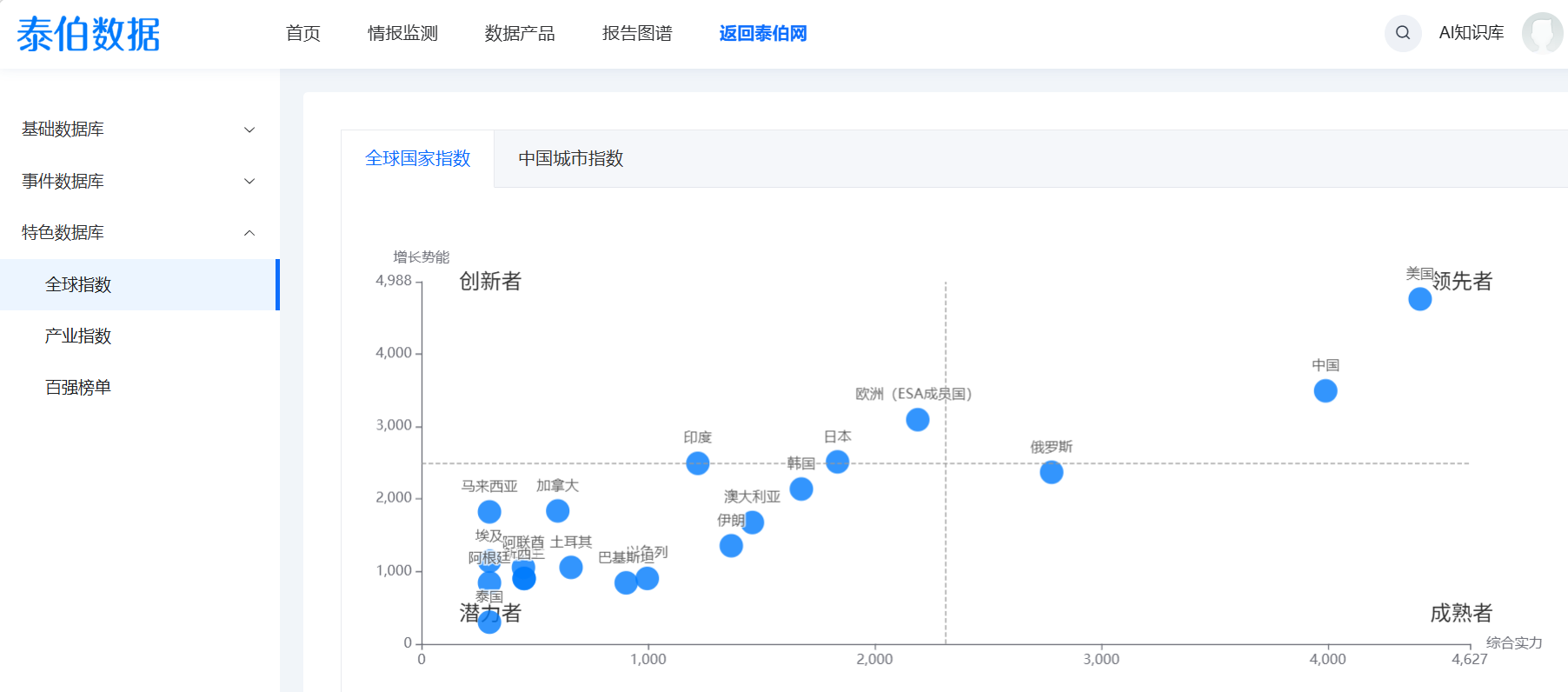Click the 美国 data point on chart

point(1419,299)
